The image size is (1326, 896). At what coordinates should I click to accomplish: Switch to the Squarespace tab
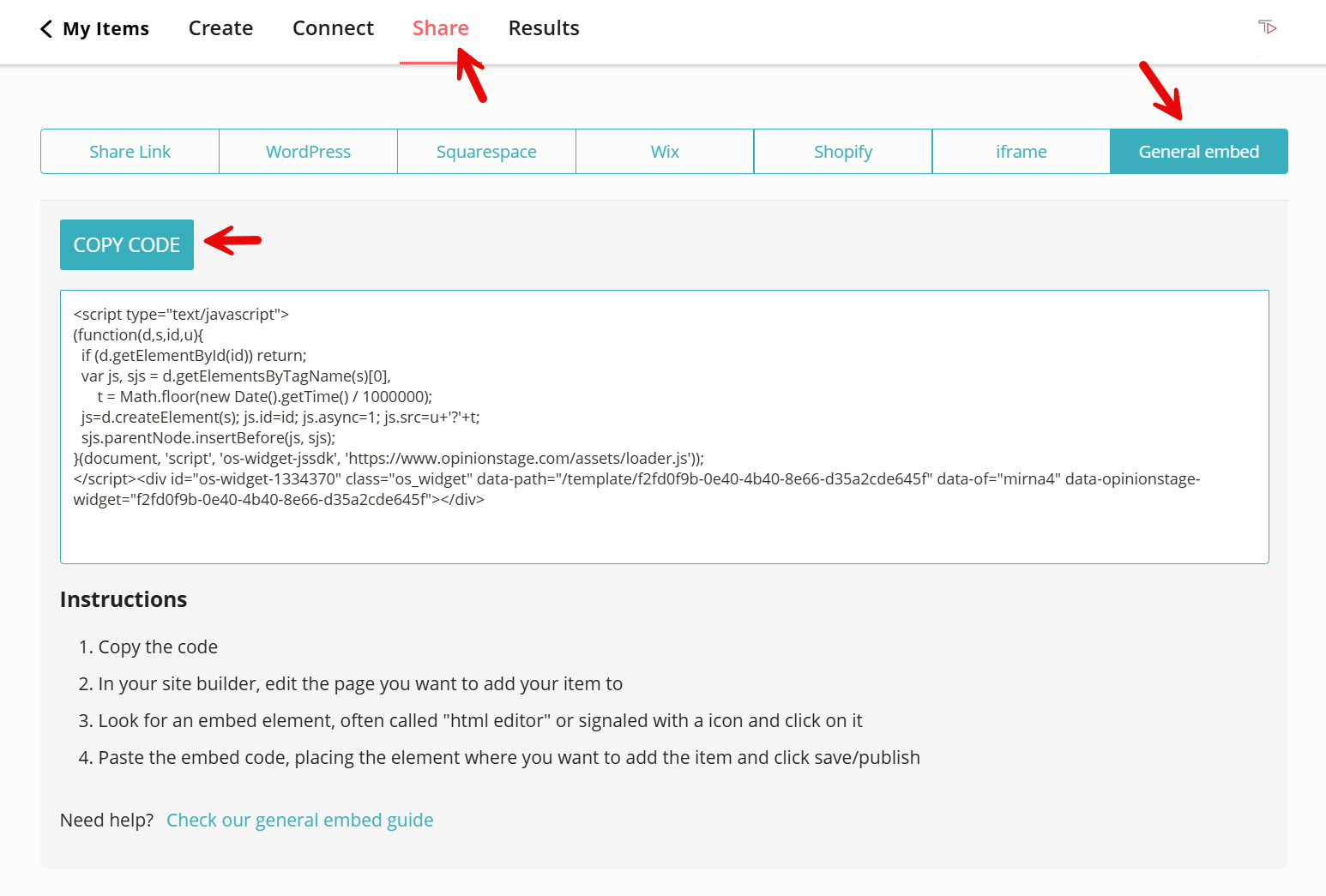pyautogui.click(x=486, y=151)
